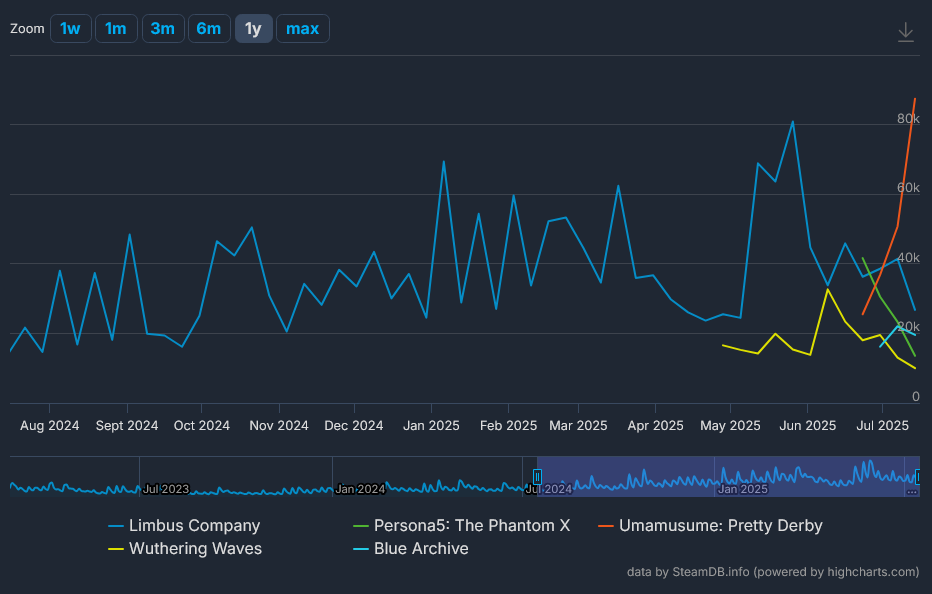Click the May 2025 axis label
This screenshot has height=594, width=932.
(x=731, y=426)
